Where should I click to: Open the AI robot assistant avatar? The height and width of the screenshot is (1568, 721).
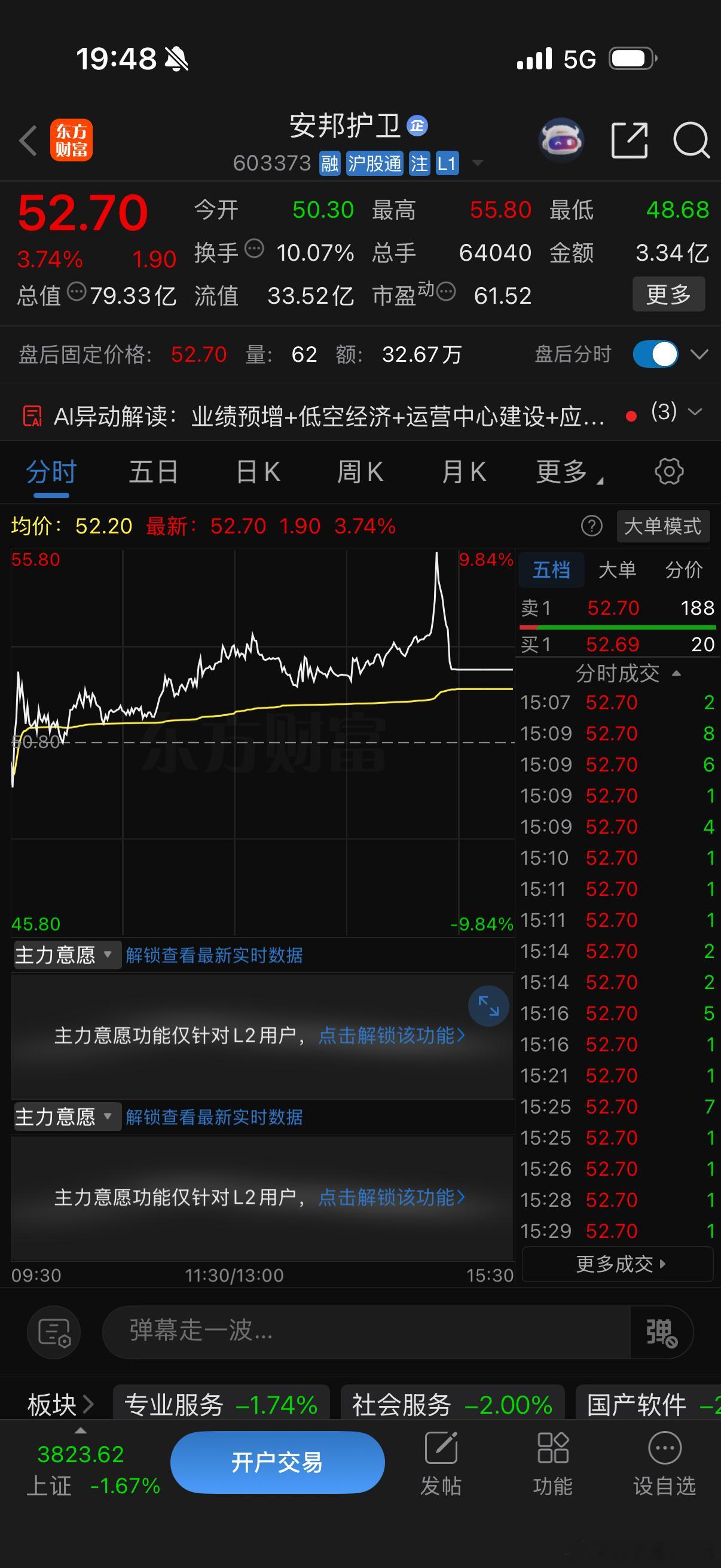561,140
